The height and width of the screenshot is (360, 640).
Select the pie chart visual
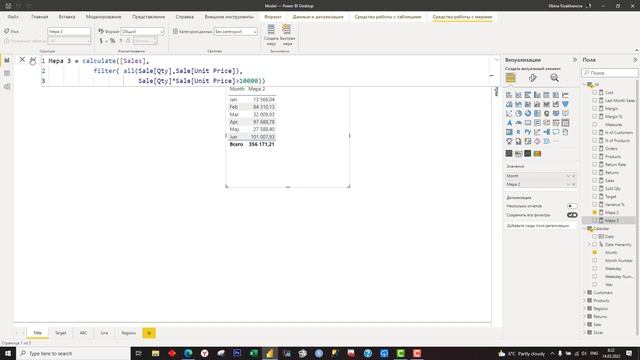pyautogui.click(x=518, y=113)
